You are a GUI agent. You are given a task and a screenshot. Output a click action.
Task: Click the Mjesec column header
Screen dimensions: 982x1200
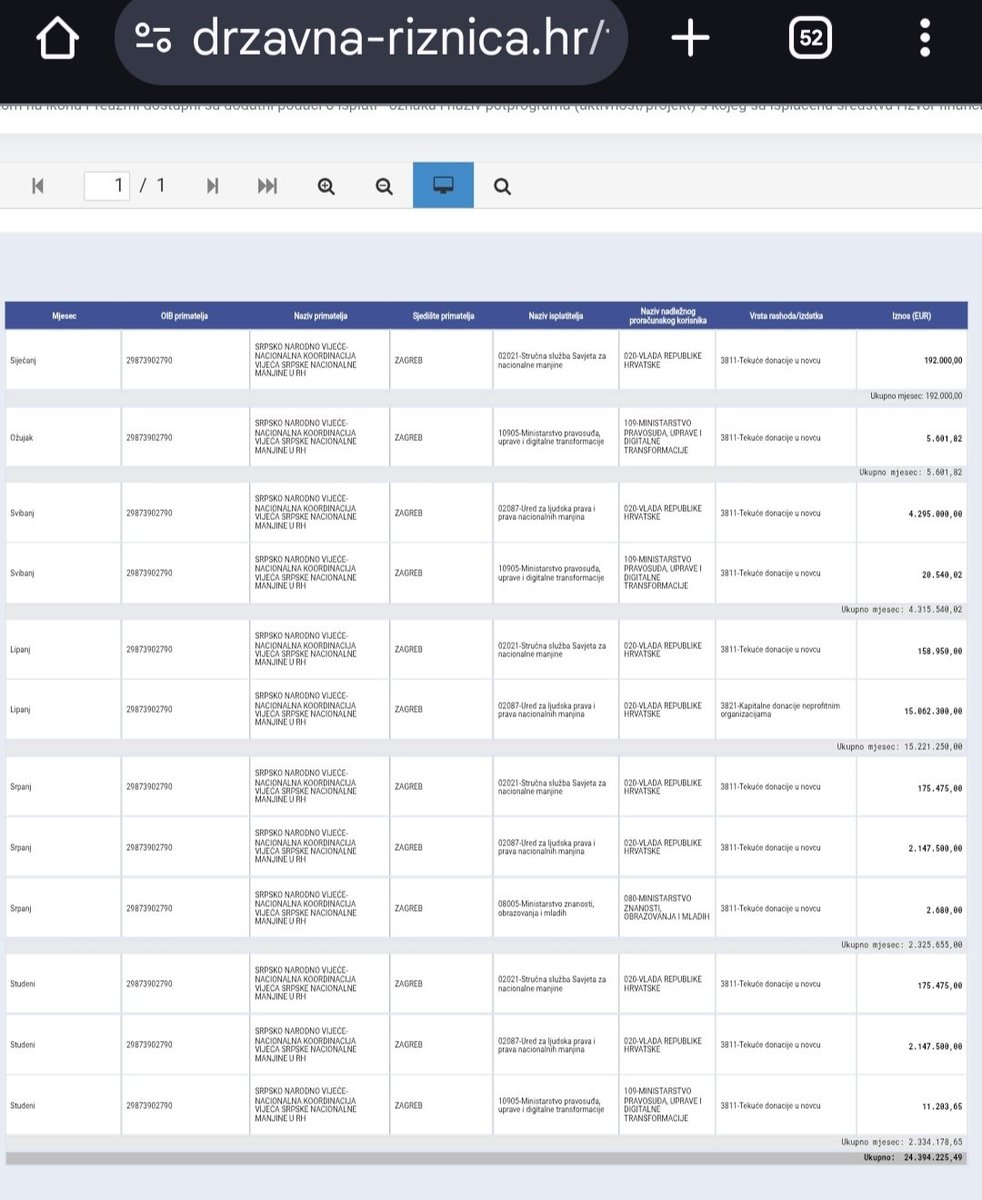(x=64, y=316)
